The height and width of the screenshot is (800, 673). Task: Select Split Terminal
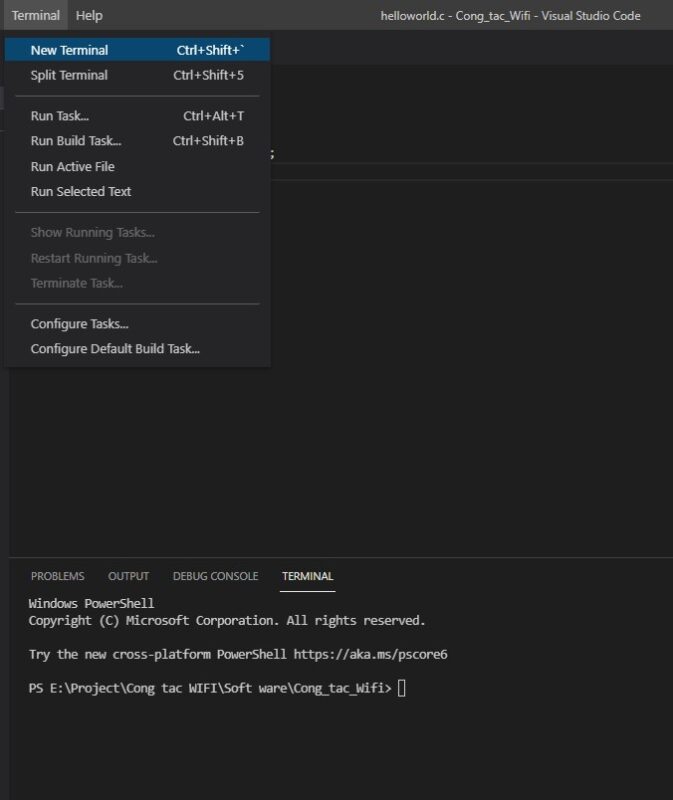pos(69,75)
